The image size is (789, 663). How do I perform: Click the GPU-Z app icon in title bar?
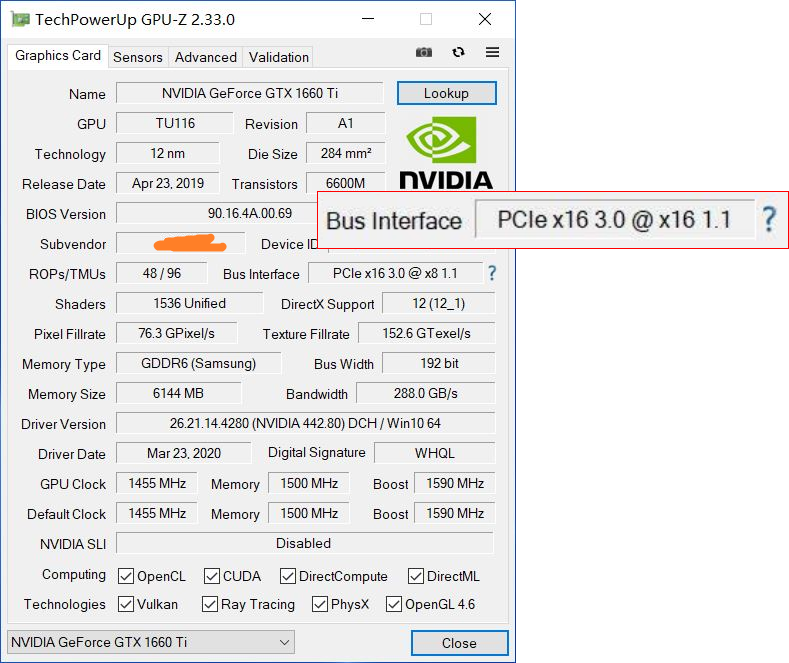pyautogui.click(x=20, y=20)
